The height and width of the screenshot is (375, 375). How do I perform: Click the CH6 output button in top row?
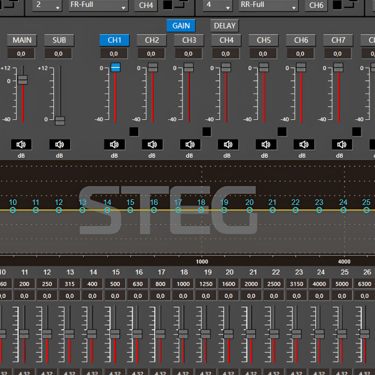pyautogui.click(x=316, y=5)
